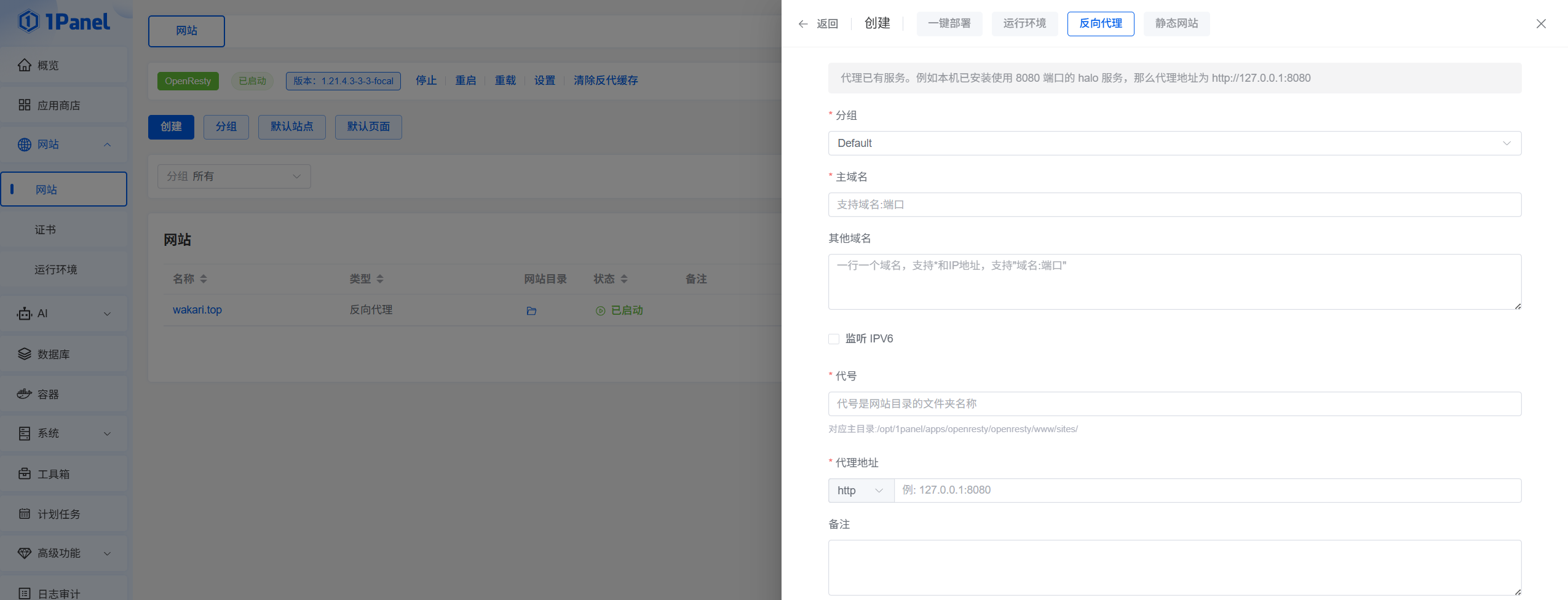This screenshot has height=600, width=1568.
Task: Open the Default group dropdown
Action: coord(1174,143)
